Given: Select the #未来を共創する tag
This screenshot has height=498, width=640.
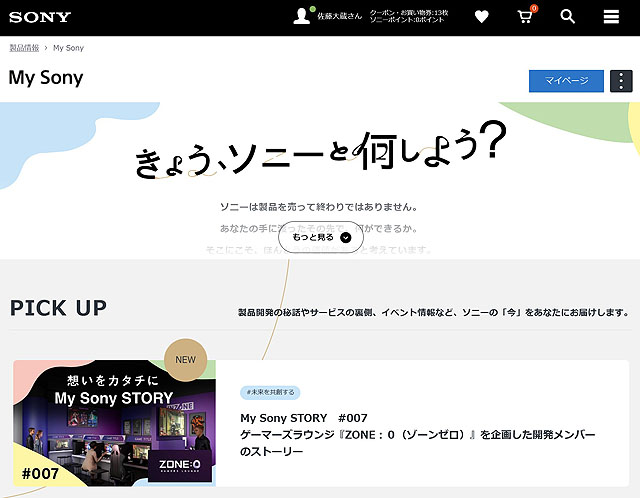Looking at the screenshot, I should [x=270, y=393].
